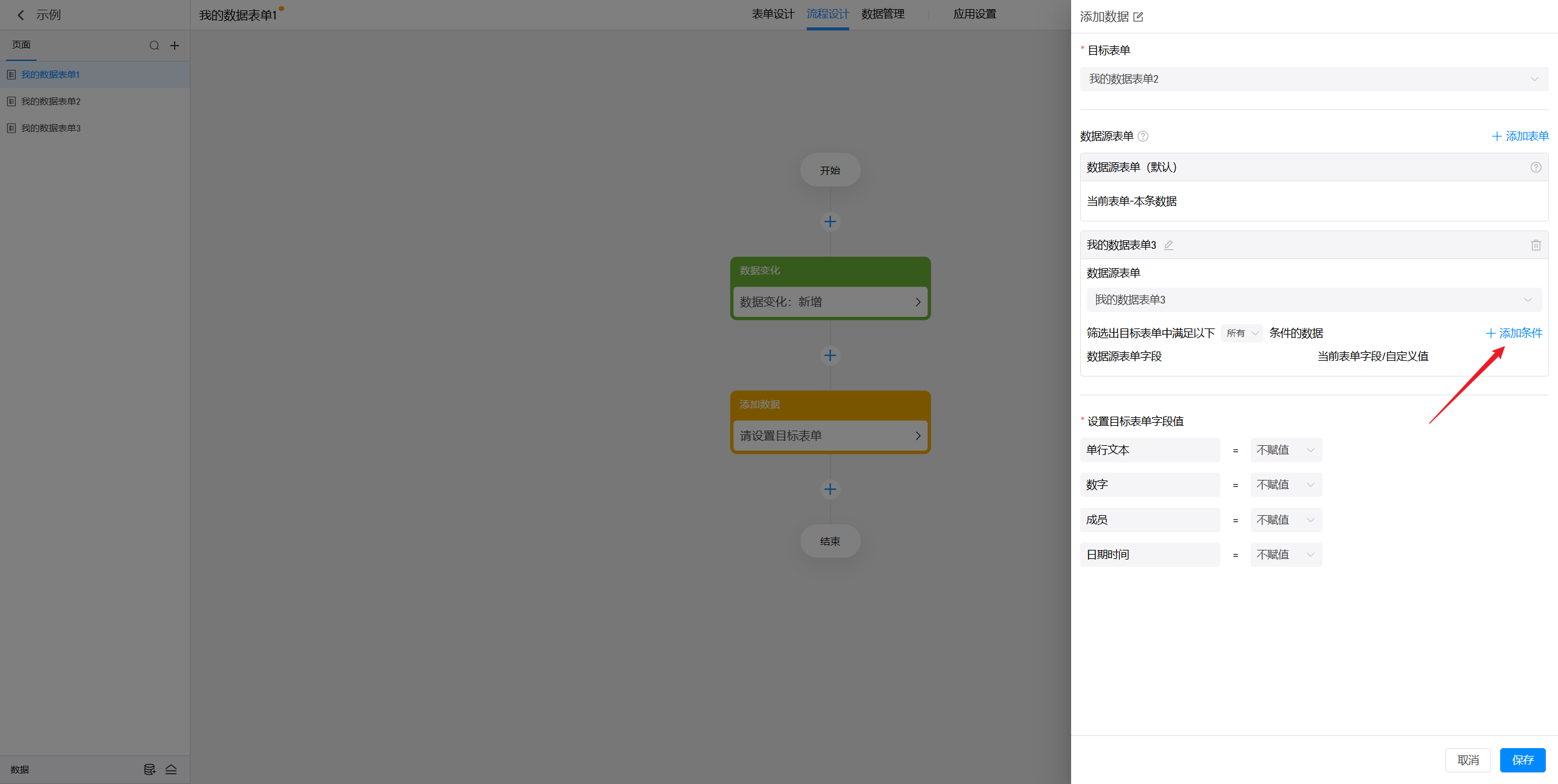Expand the 所有 condition dropdown
The image size is (1558, 784).
point(1242,333)
